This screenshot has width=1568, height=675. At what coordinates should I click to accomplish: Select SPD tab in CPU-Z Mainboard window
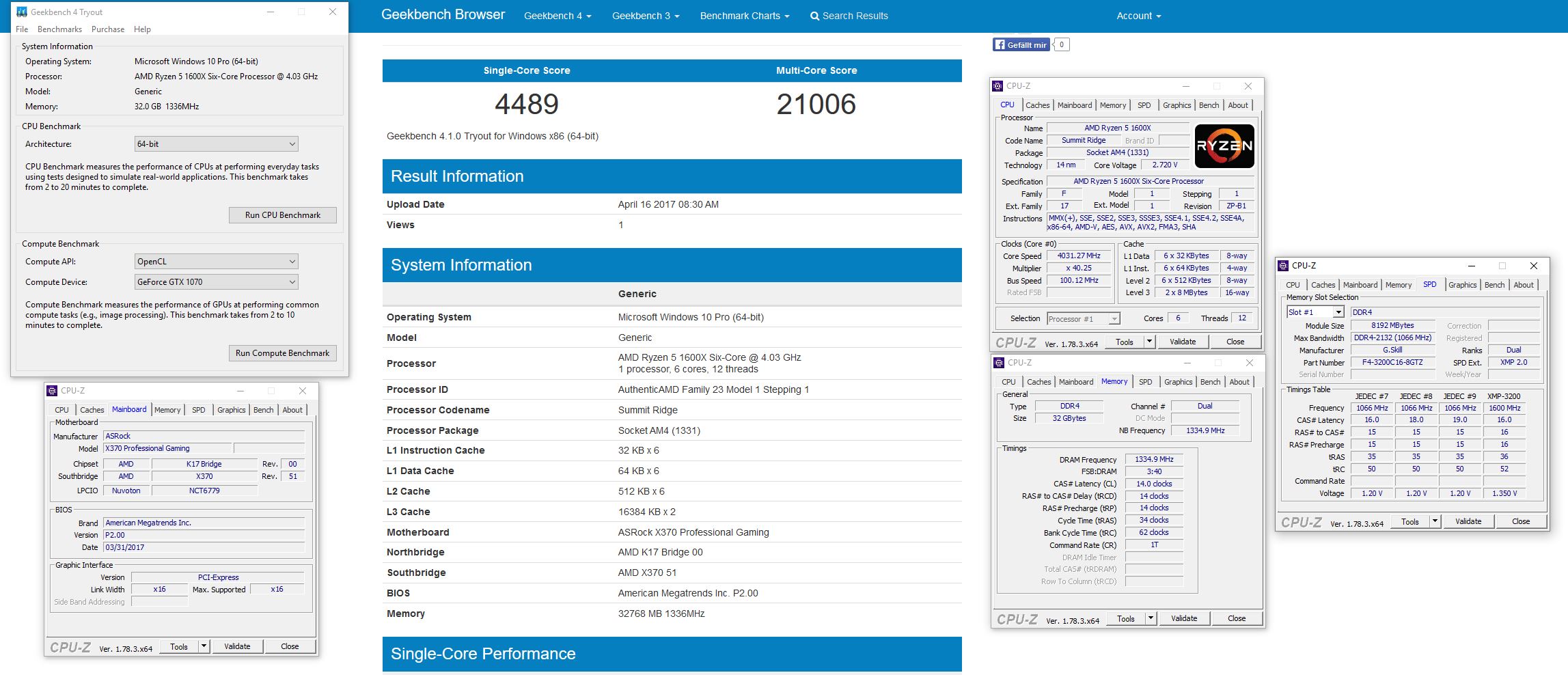point(198,410)
